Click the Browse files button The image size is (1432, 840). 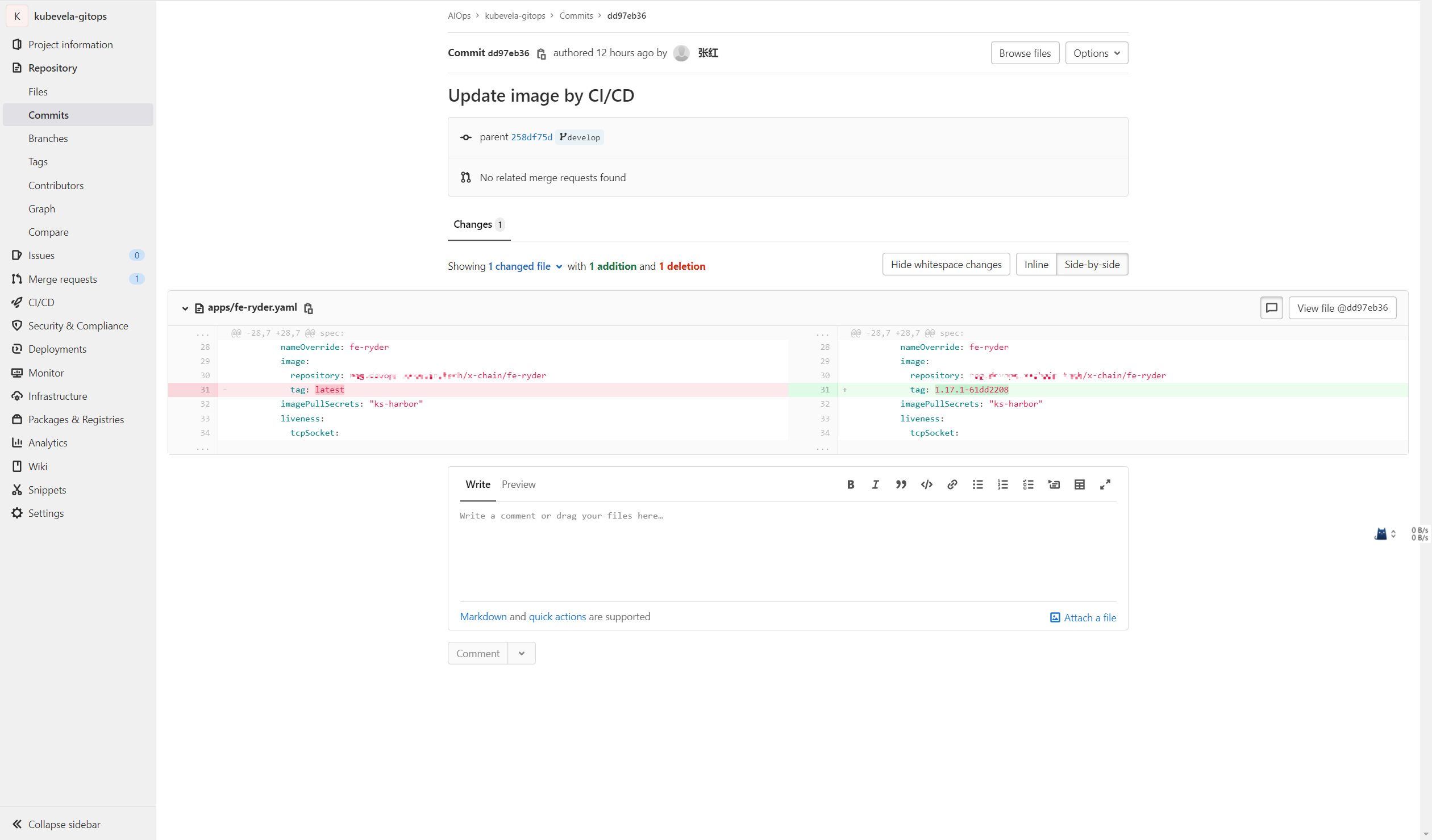[x=1025, y=52]
